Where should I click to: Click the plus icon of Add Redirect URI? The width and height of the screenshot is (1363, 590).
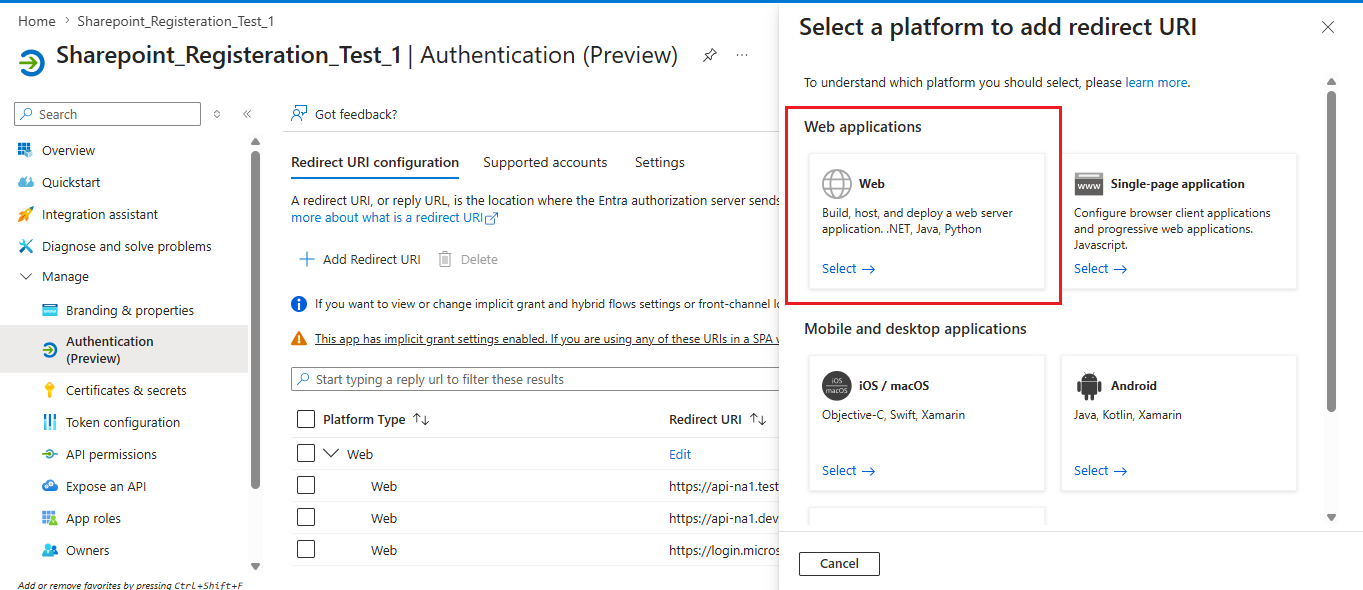coord(307,259)
